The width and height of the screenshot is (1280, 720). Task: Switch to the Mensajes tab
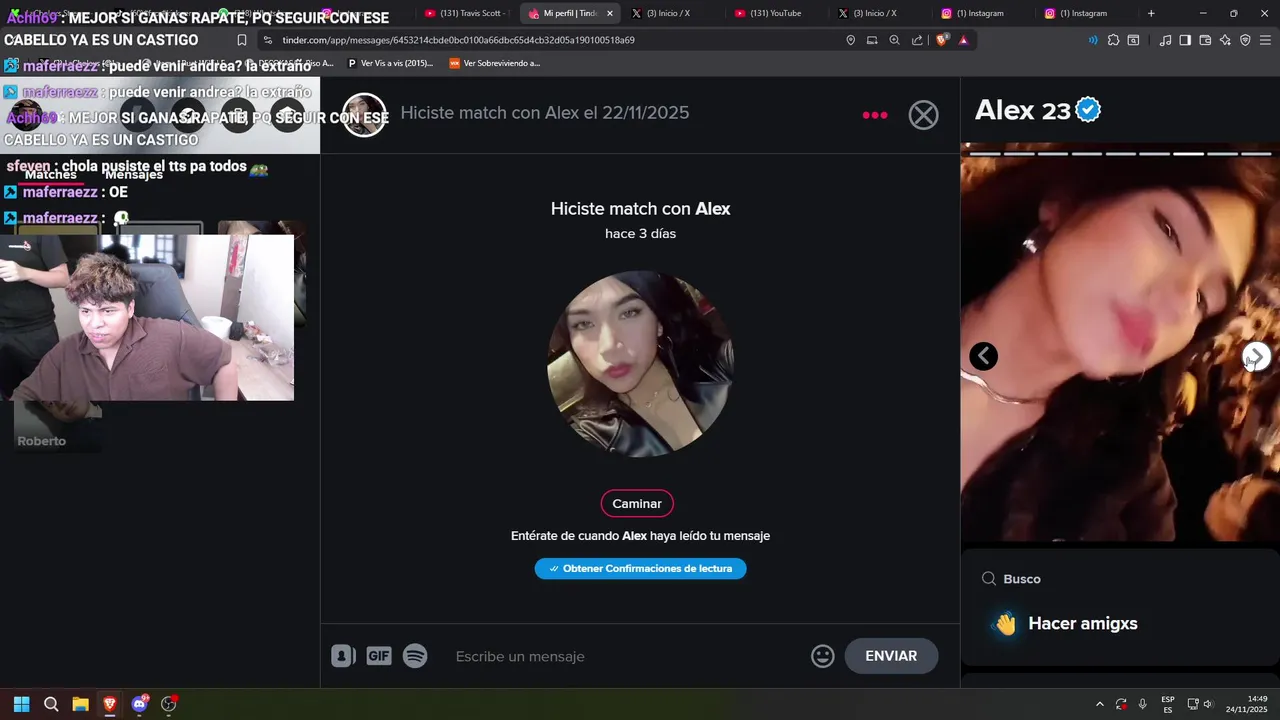134,174
